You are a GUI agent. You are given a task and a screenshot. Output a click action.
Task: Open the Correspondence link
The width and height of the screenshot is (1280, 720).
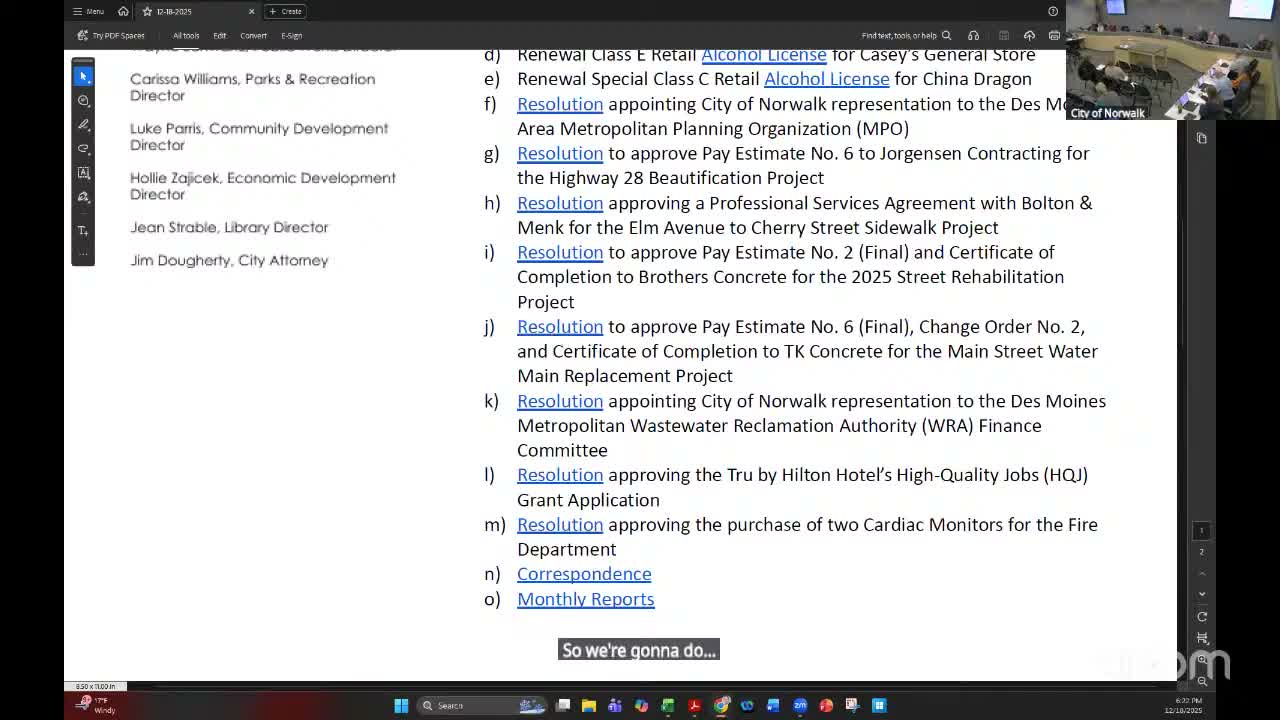tap(584, 574)
